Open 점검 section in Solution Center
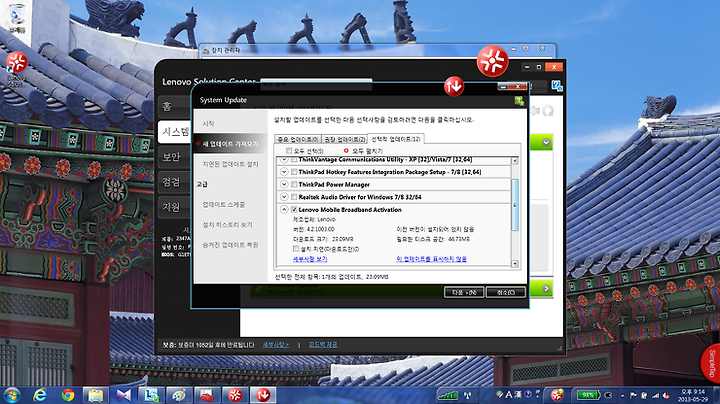Image resolution: width=720 pixels, height=404 pixels. (x=174, y=182)
